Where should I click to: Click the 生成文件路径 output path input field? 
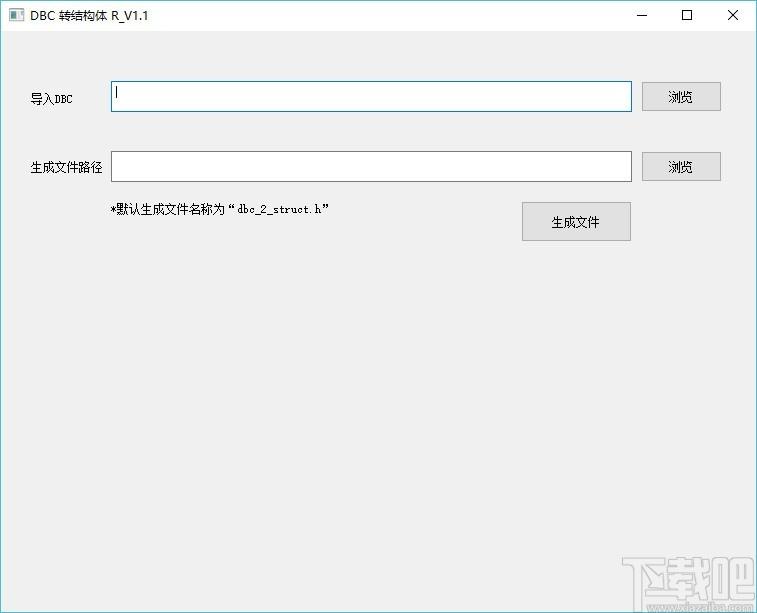[x=371, y=167]
